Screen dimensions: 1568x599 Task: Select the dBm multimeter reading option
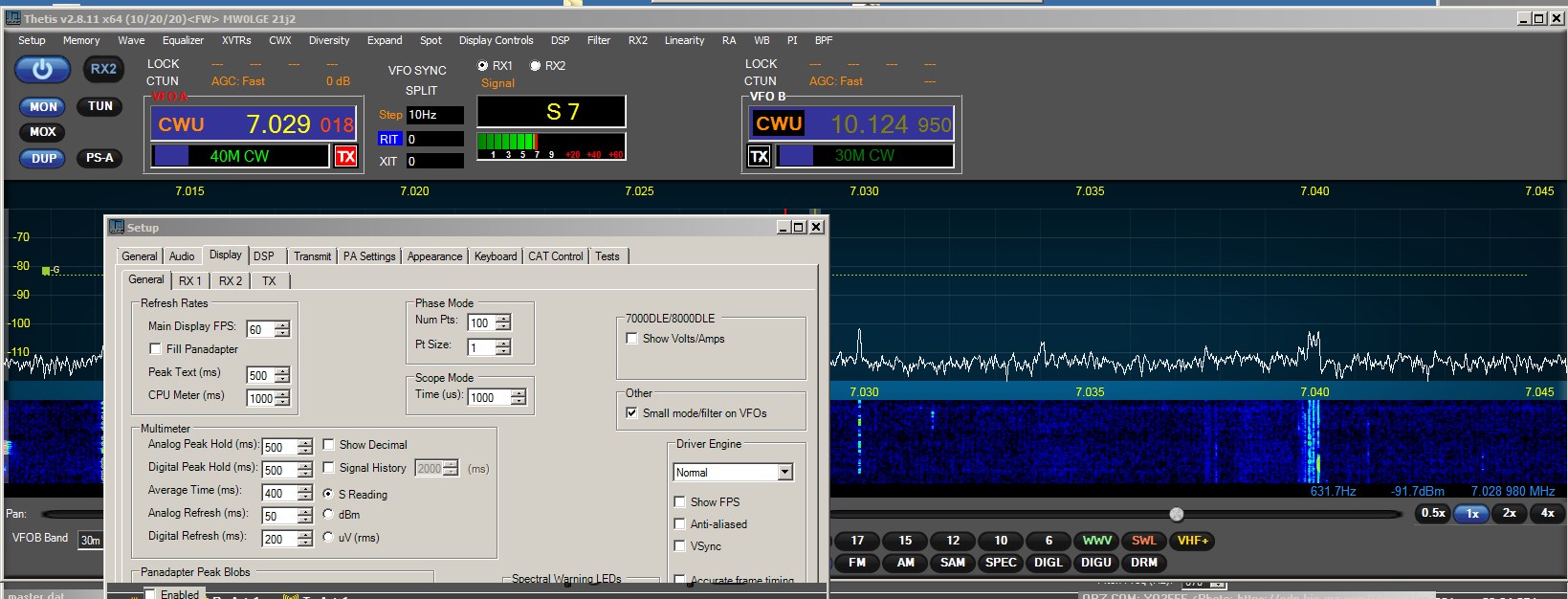(x=328, y=515)
